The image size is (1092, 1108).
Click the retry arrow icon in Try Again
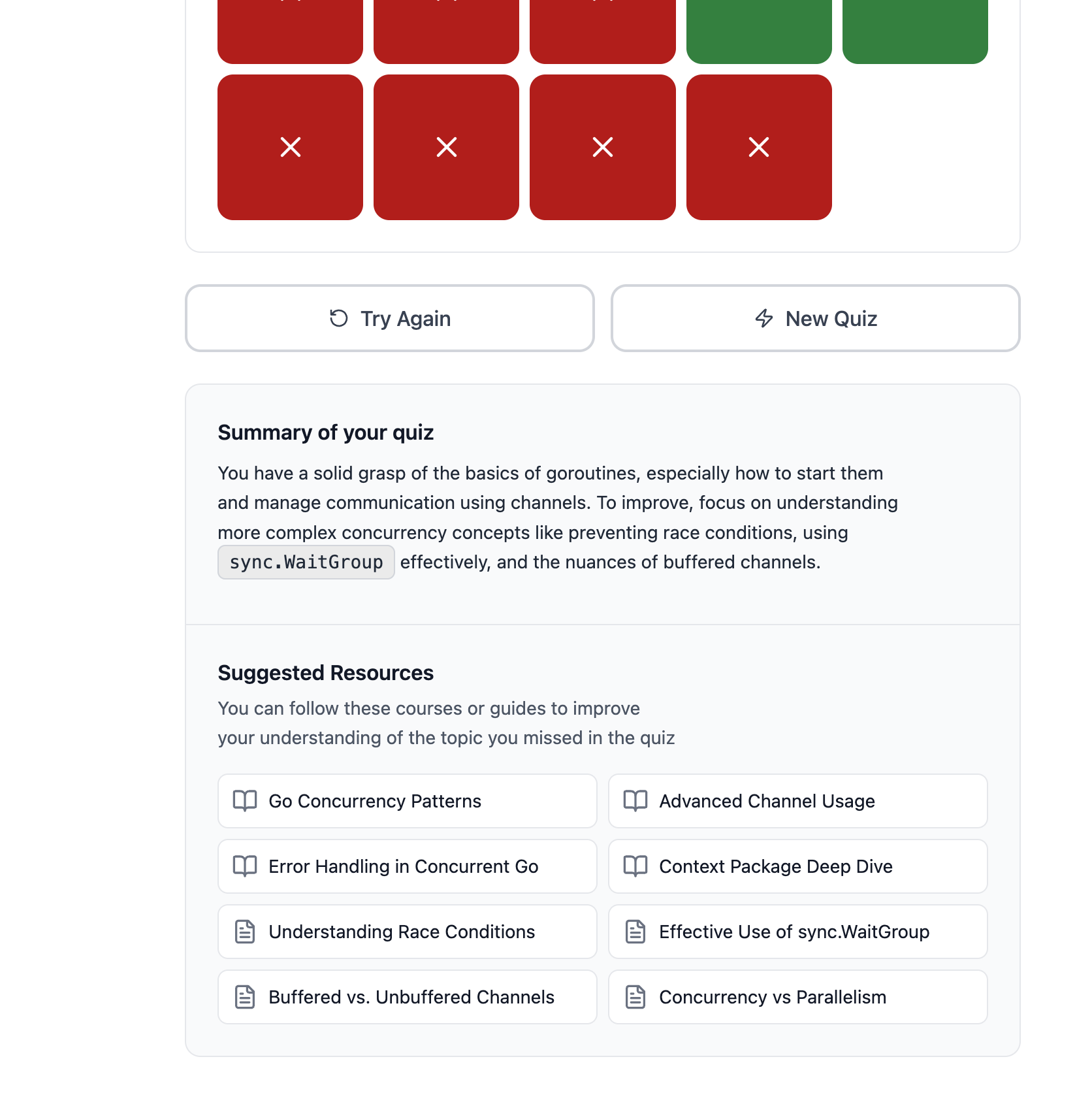tap(338, 318)
